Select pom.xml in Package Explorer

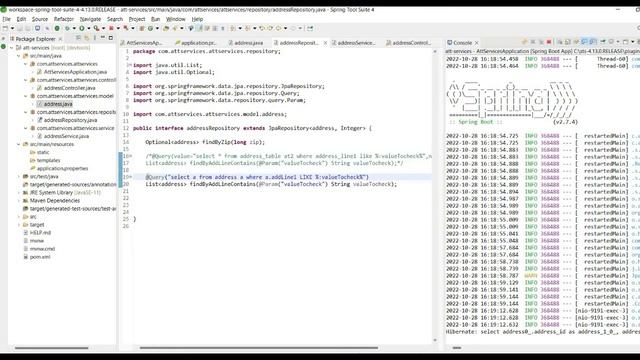(40, 257)
